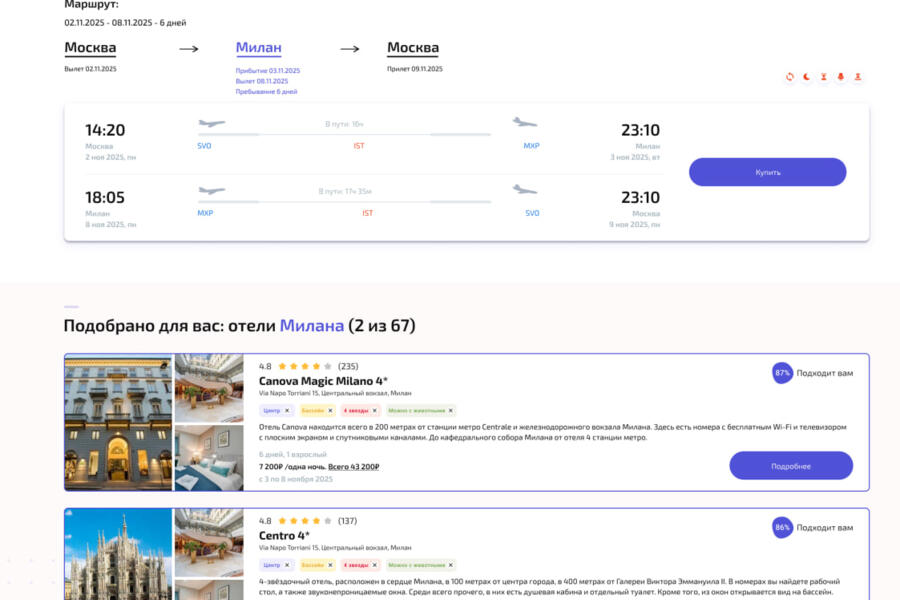Click the IST layover on the 14:20 flight
This screenshot has width=900, height=600.
[359, 146]
